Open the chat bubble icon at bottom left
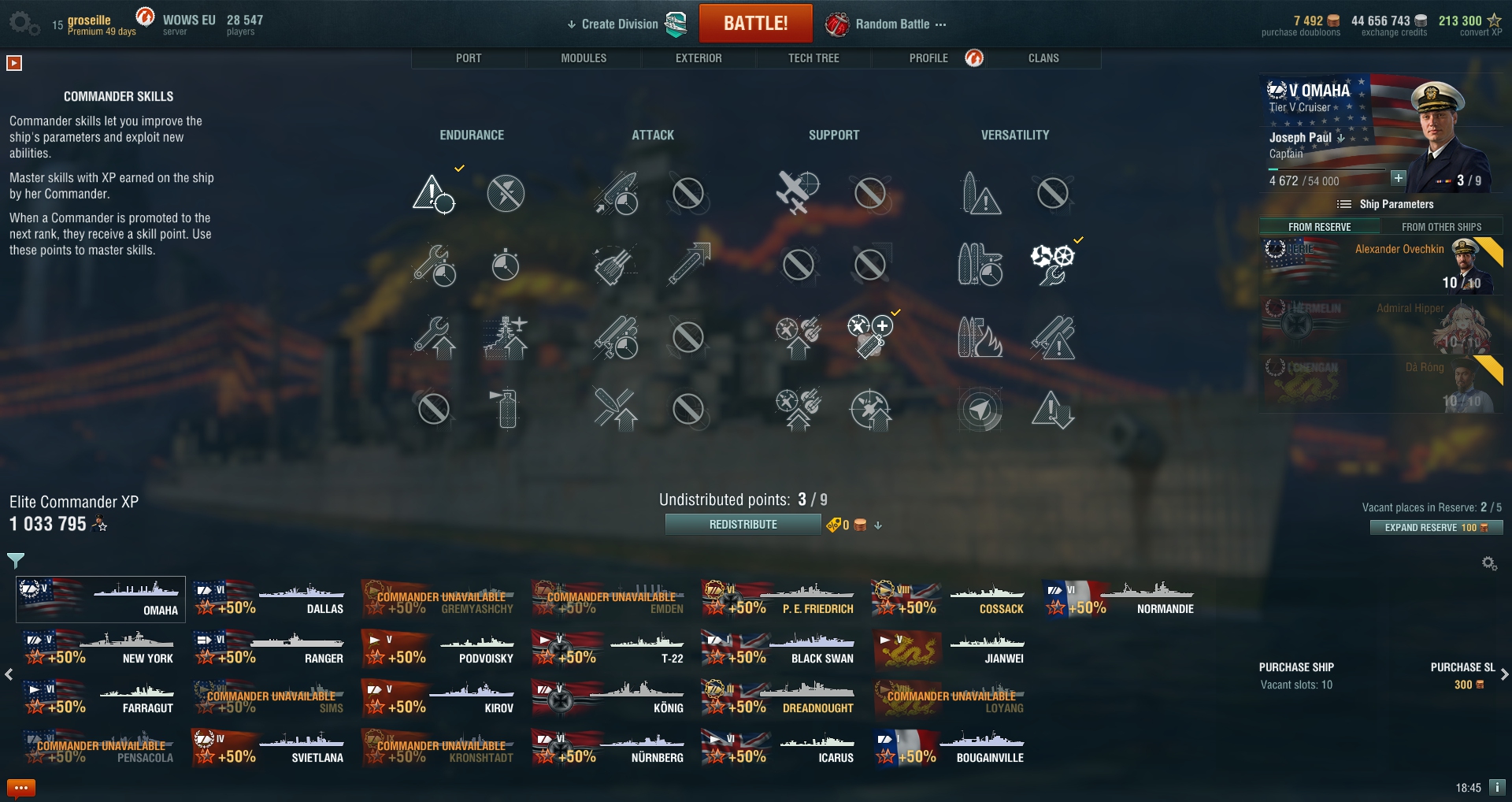 click(20, 787)
